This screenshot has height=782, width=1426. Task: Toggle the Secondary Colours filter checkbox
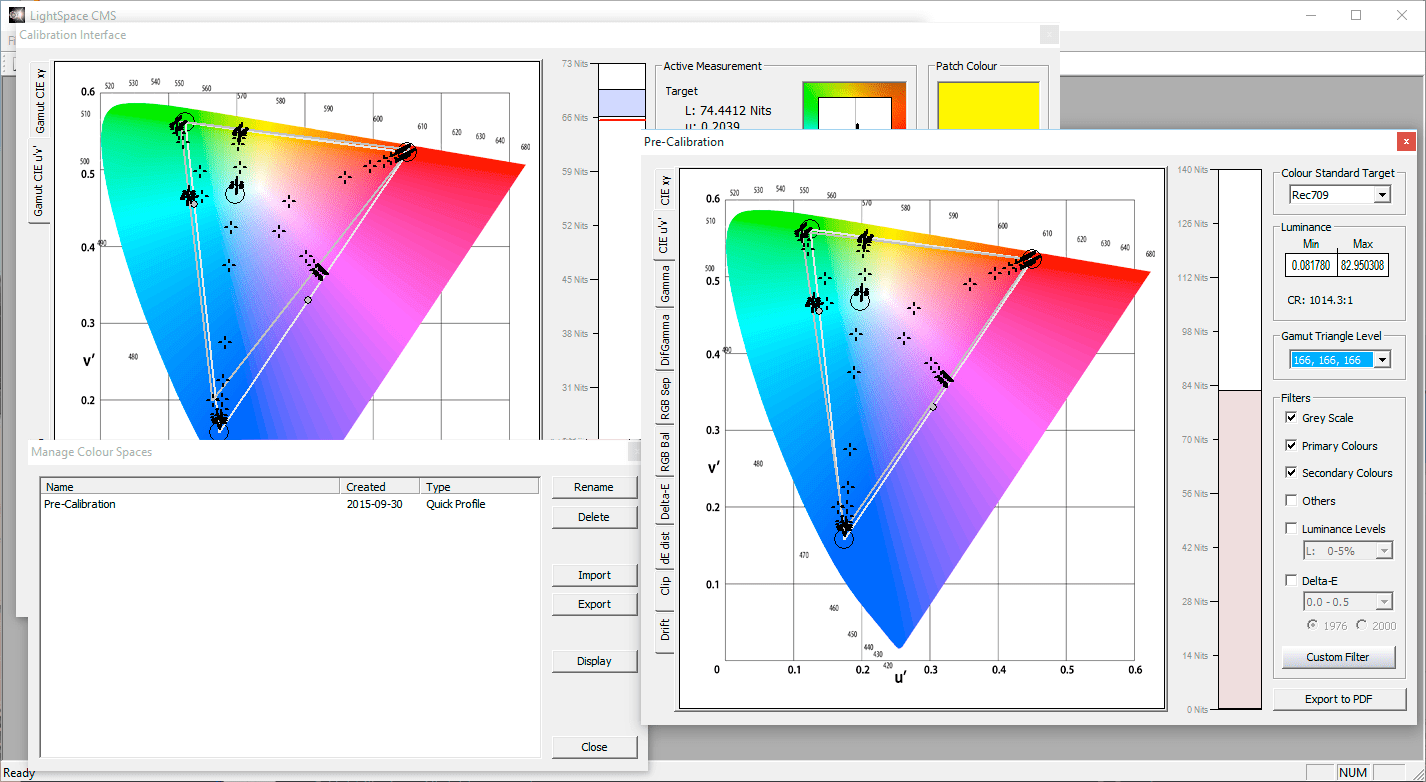pos(1292,473)
